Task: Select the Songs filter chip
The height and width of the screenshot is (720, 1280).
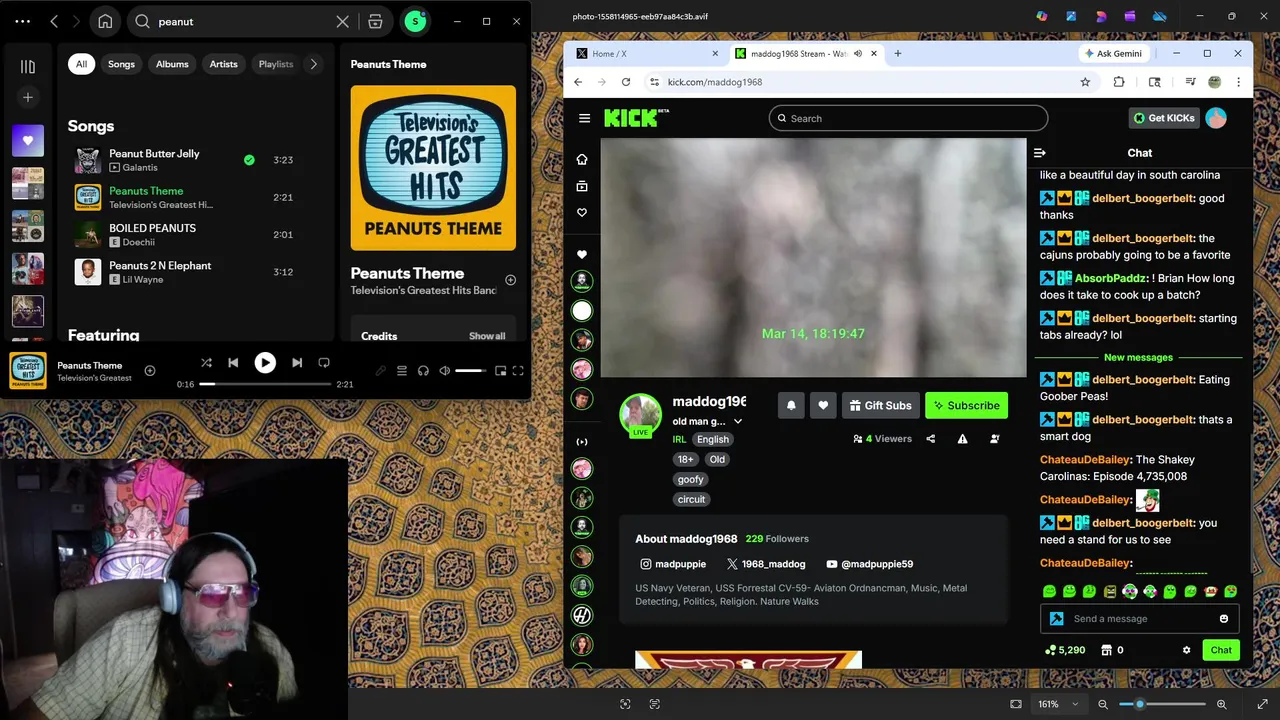Action: click(x=121, y=64)
